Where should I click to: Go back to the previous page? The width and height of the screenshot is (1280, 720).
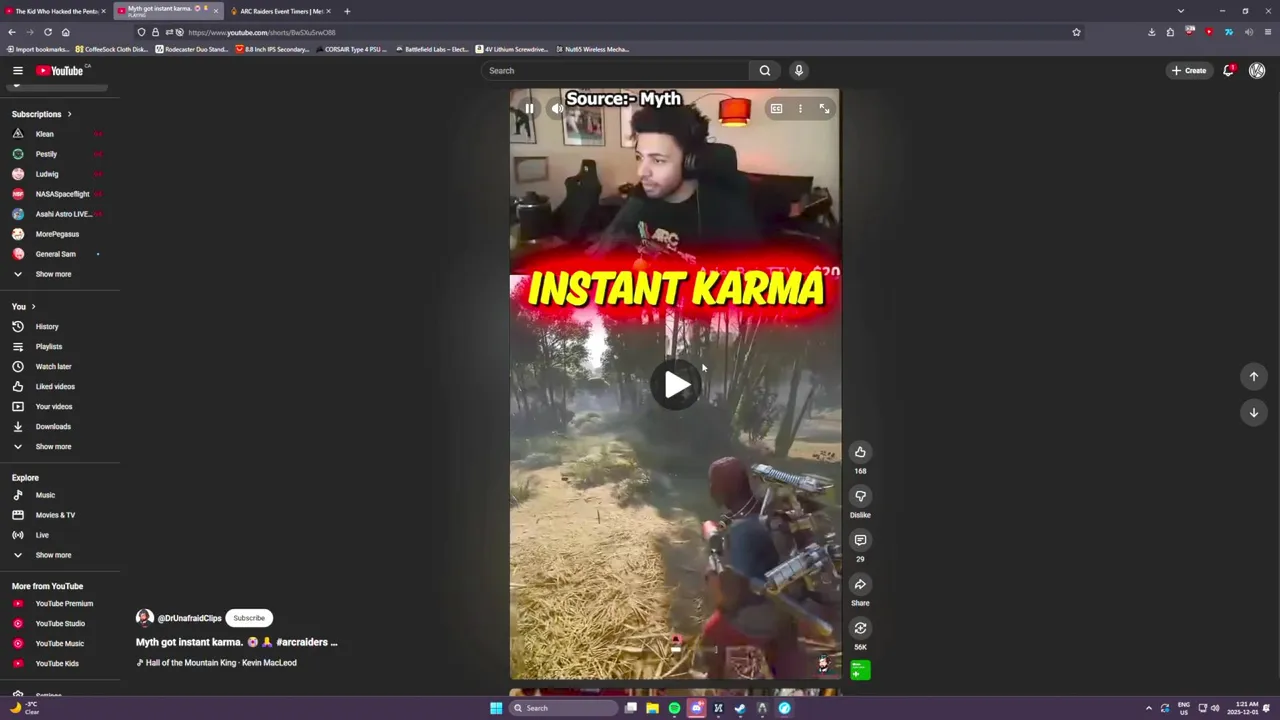pyautogui.click(x=12, y=32)
